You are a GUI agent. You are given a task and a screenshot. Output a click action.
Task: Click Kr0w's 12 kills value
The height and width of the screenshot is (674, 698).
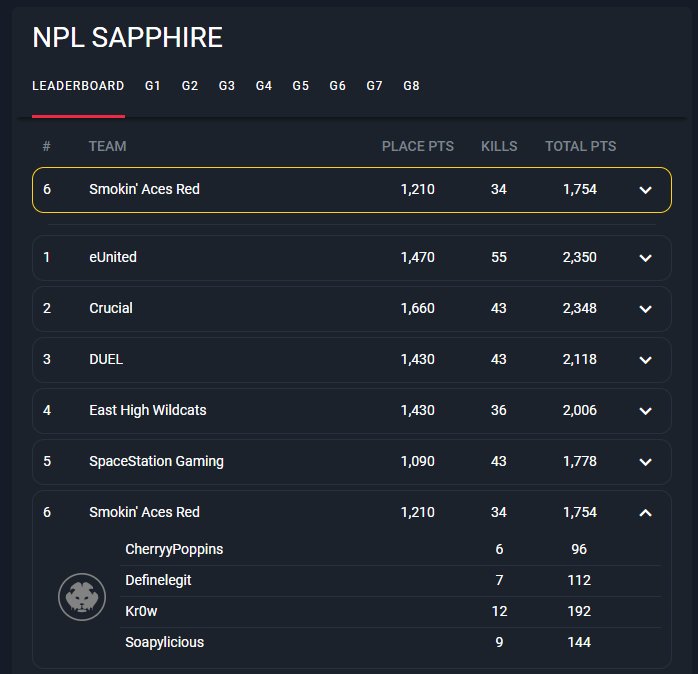pyautogui.click(x=499, y=611)
